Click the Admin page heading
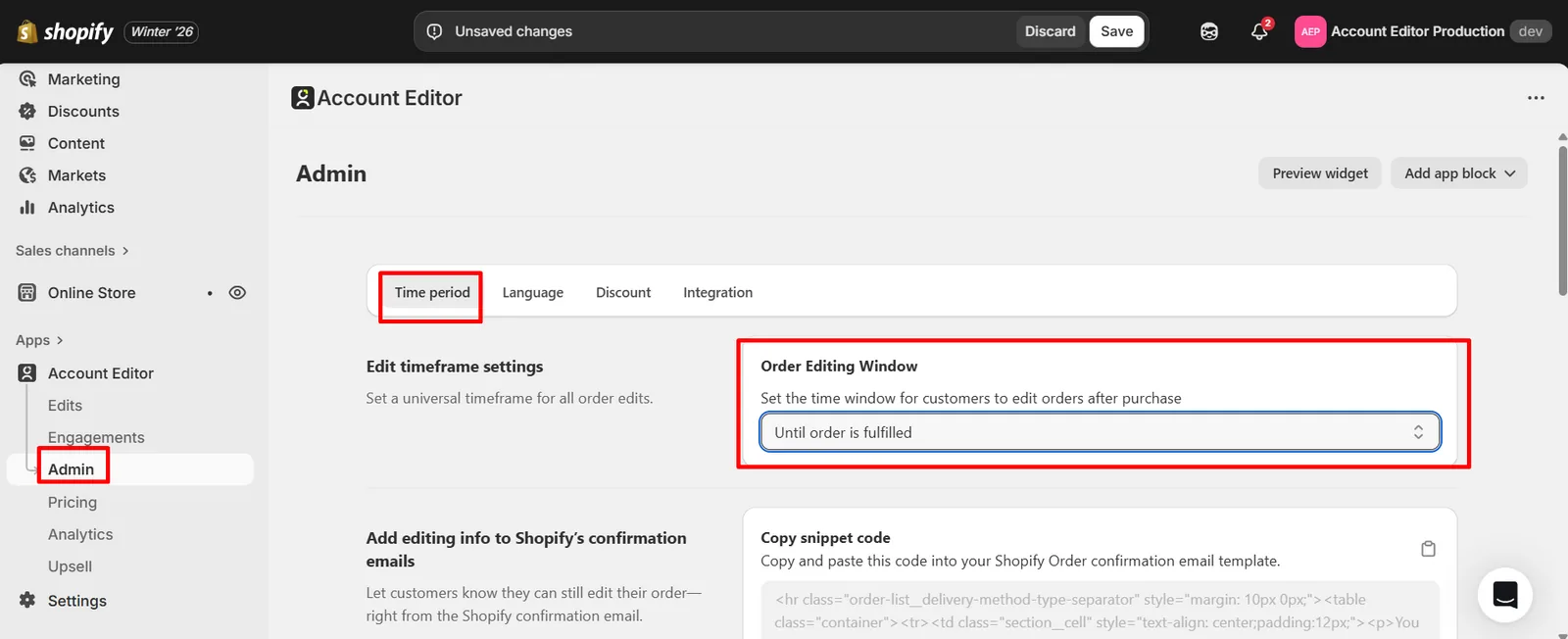This screenshot has width=1568, height=639. coord(331,173)
